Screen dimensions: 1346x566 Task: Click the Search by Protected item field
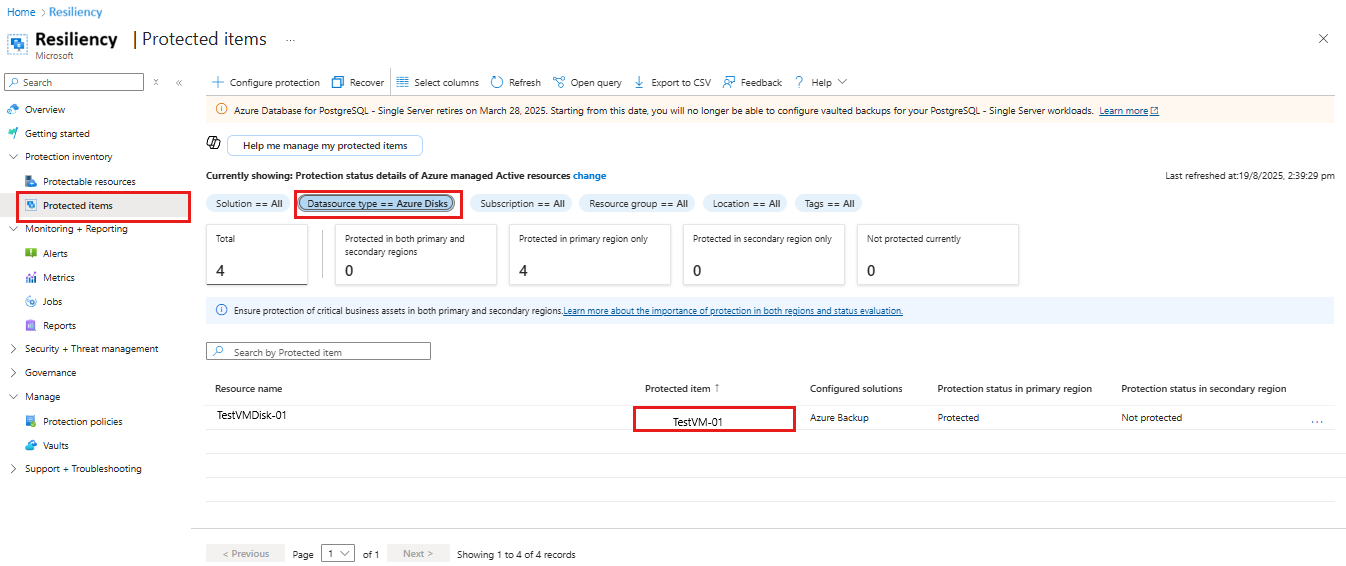pyautogui.click(x=318, y=352)
